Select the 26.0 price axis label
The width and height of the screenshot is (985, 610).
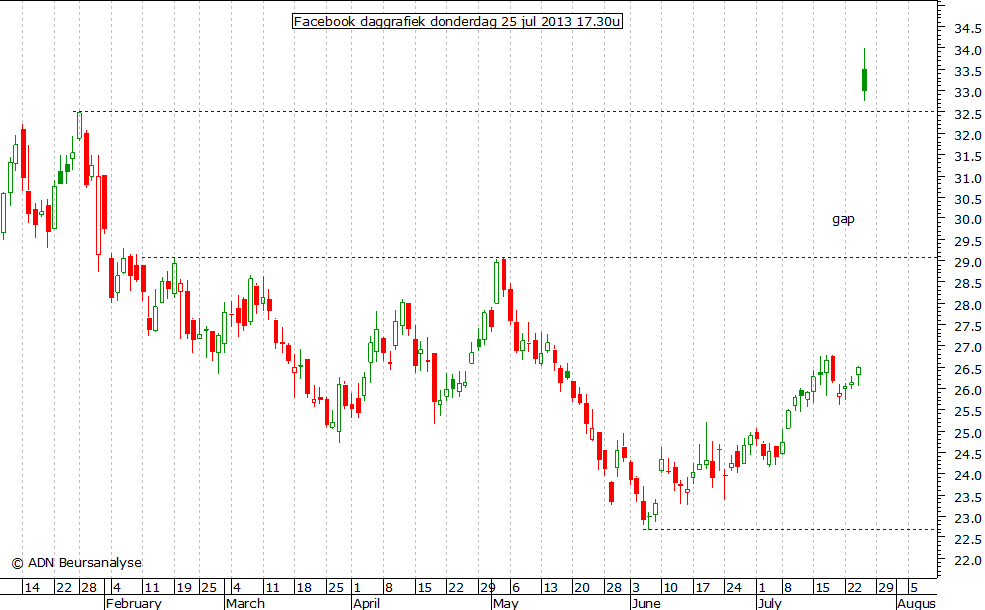968,390
